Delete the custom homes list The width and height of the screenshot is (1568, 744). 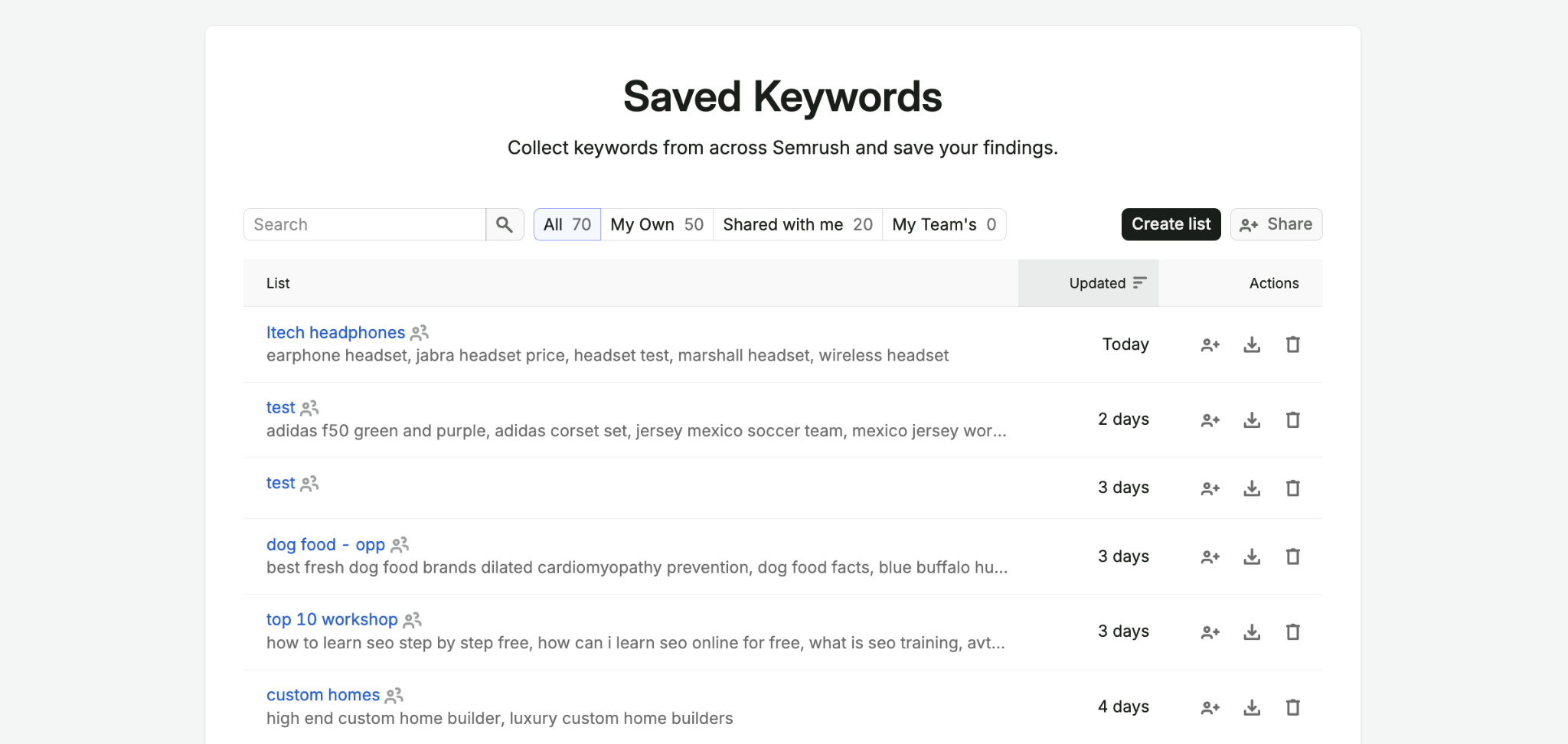1293,707
